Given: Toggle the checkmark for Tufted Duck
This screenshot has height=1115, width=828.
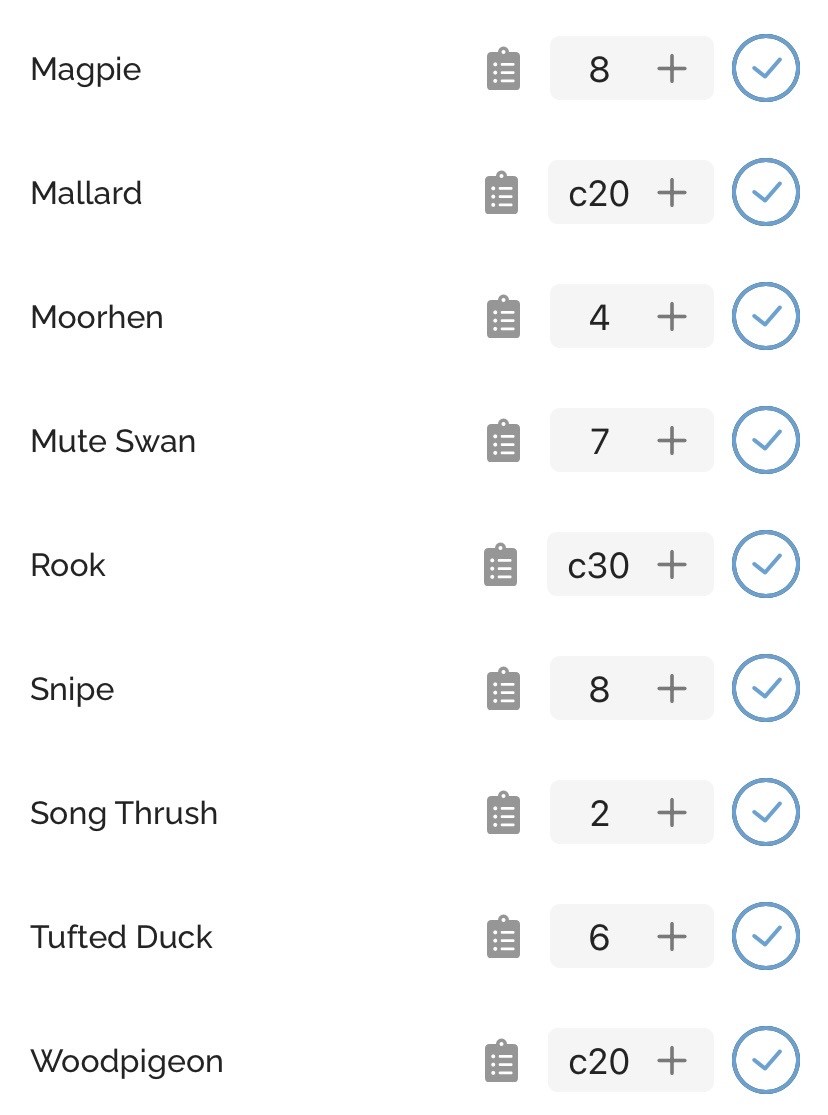Looking at the screenshot, I should pos(766,936).
